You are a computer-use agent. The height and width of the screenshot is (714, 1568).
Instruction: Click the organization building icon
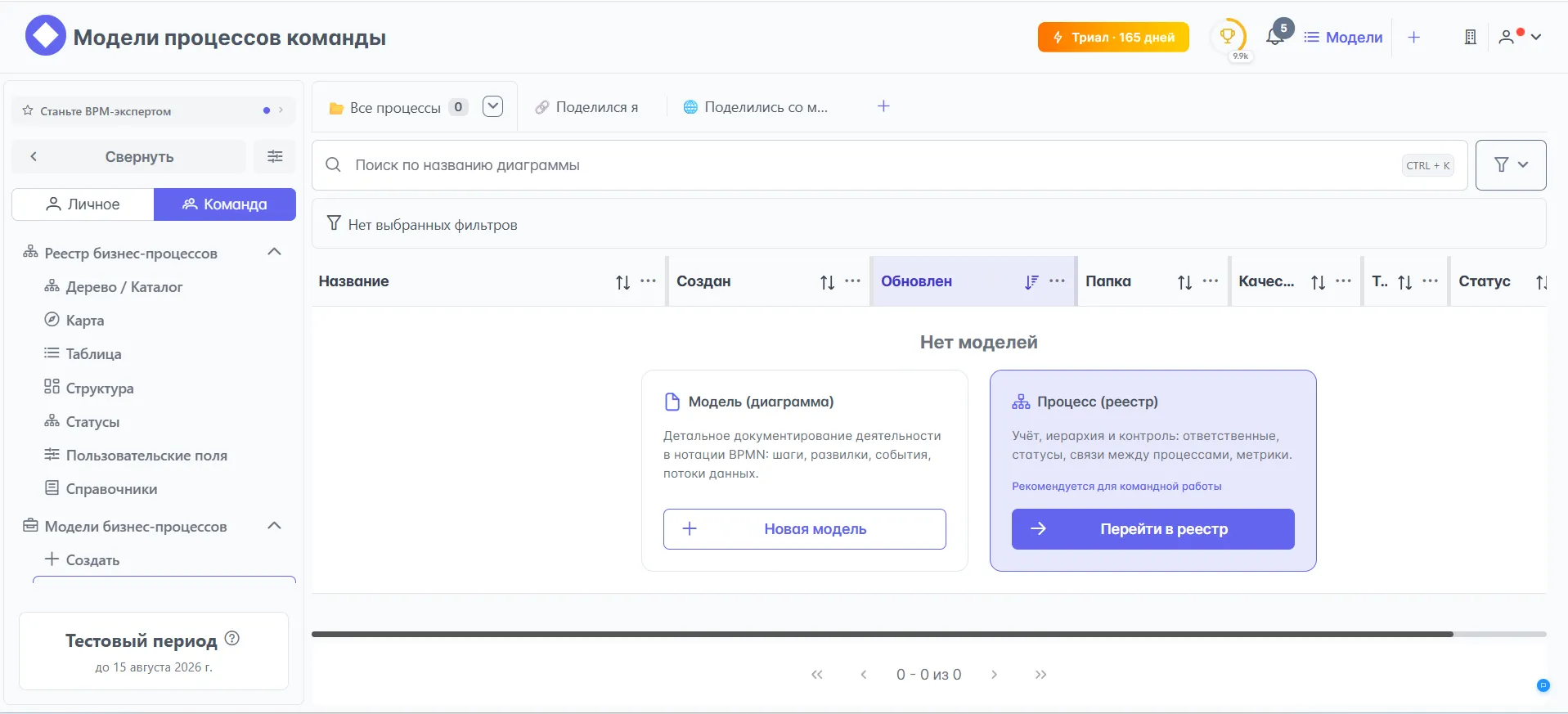click(x=1470, y=37)
